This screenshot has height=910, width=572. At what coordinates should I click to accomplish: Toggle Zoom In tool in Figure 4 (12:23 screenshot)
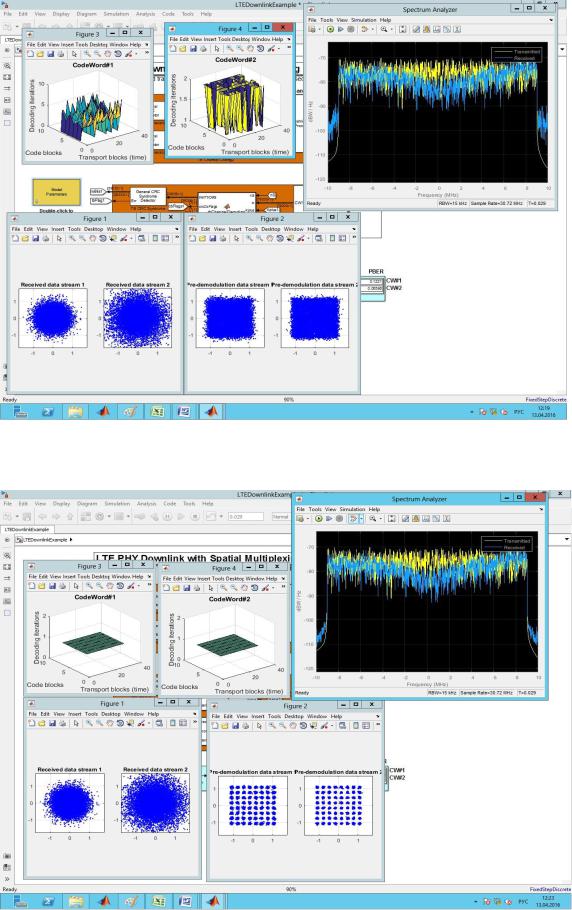[x=223, y=588]
